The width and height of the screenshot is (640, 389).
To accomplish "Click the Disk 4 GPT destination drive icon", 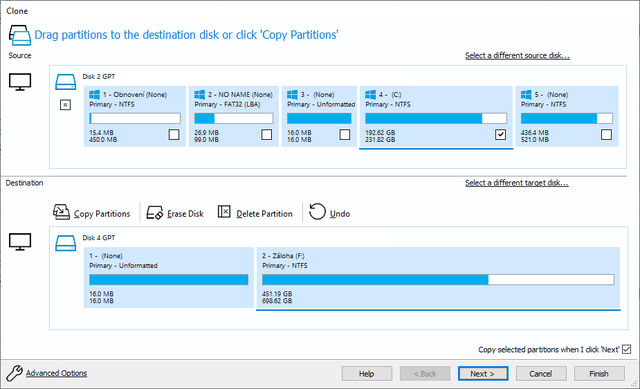I will (66, 243).
